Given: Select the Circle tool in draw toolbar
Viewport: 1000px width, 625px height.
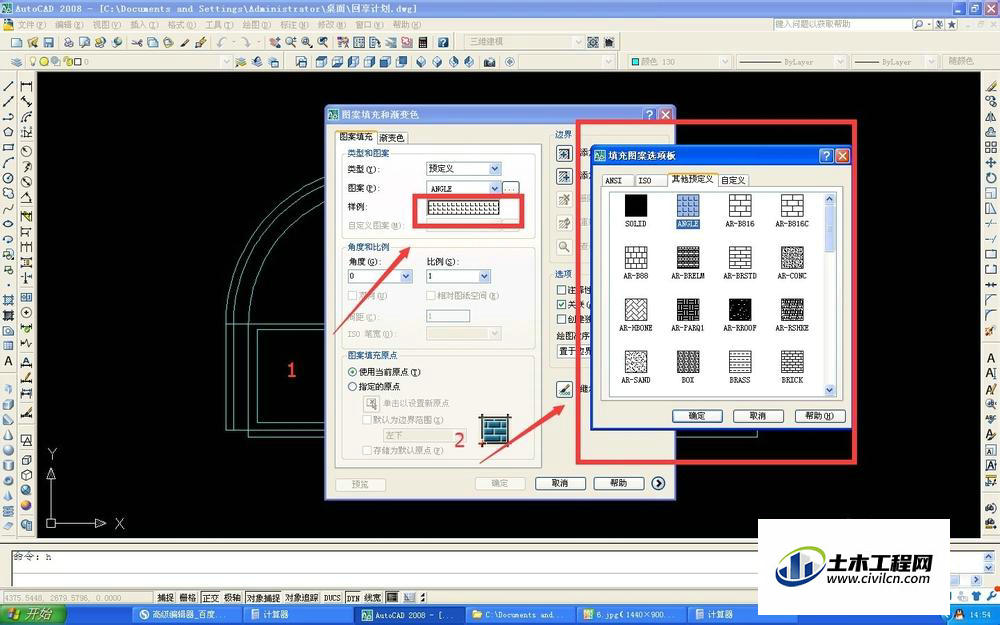Looking at the screenshot, I should (x=8, y=177).
